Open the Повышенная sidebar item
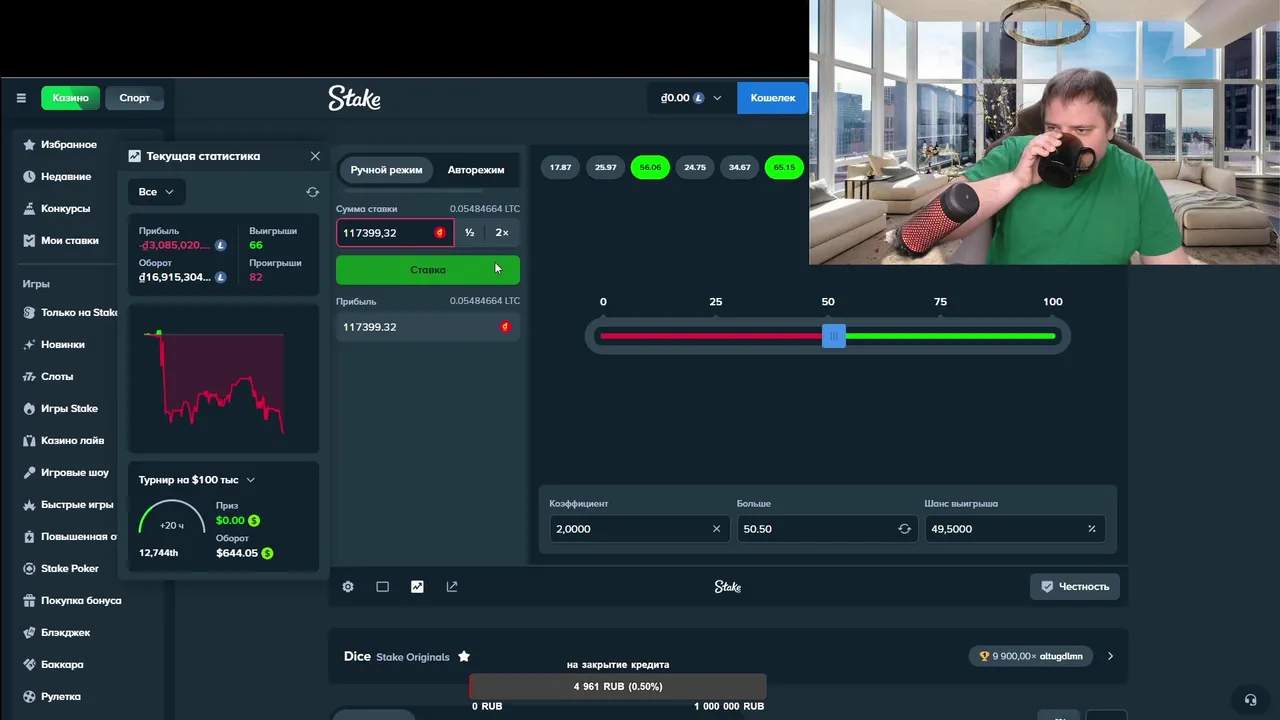 coord(70,537)
